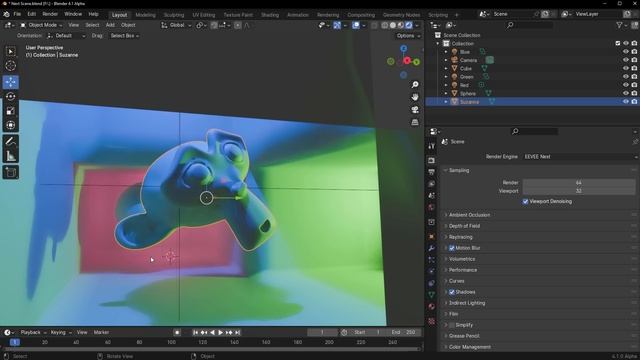
Task: Click the red X axis gizmo ball
Action: [407, 61]
